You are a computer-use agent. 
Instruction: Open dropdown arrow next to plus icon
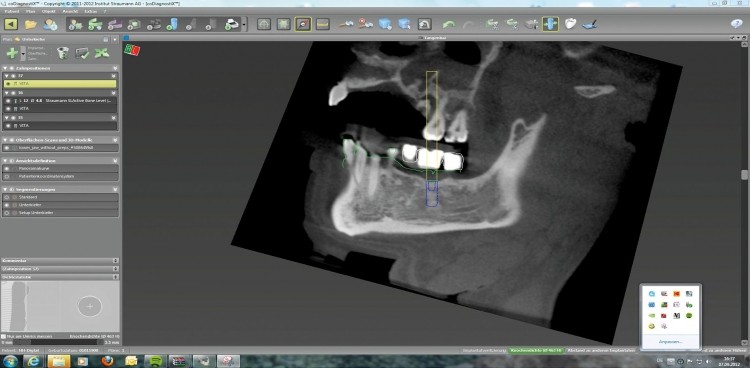pyautogui.click(x=23, y=53)
